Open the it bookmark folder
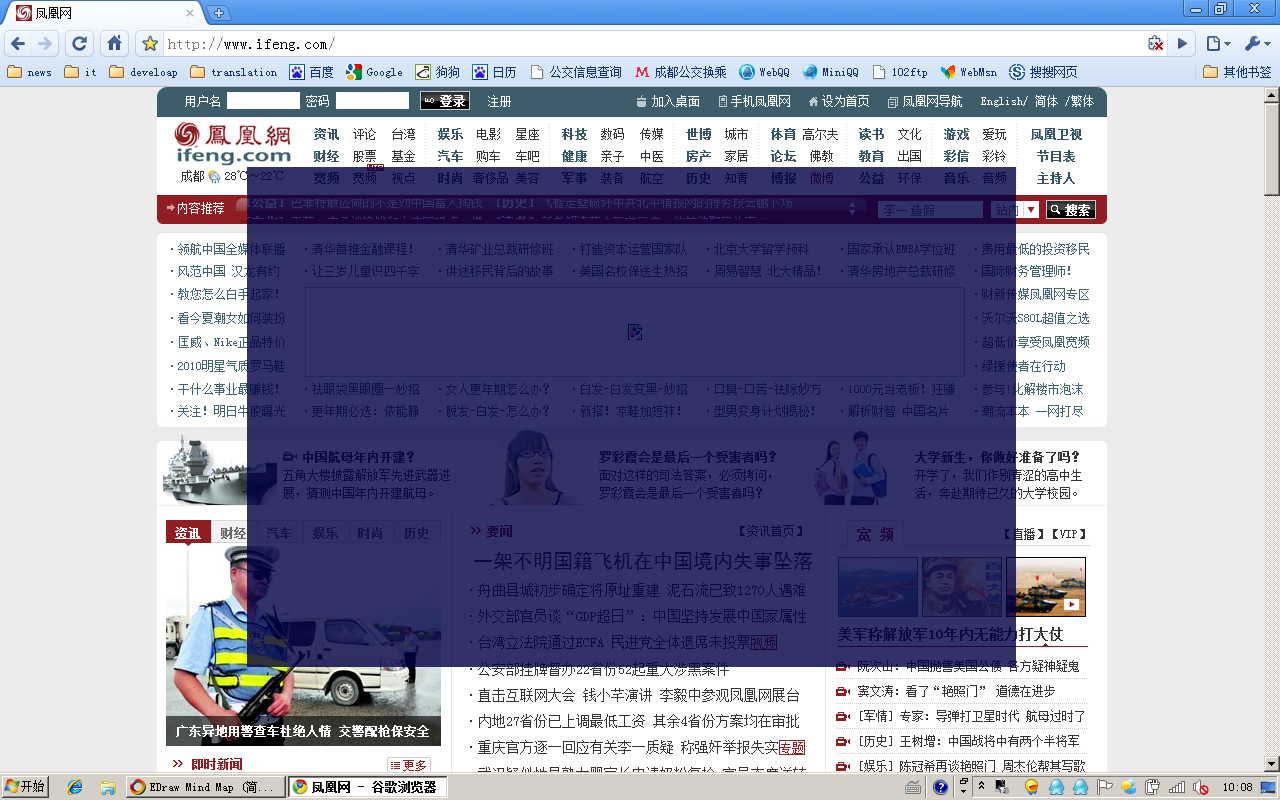The height and width of the screenshot is (800, 1280). coord(80,72)
